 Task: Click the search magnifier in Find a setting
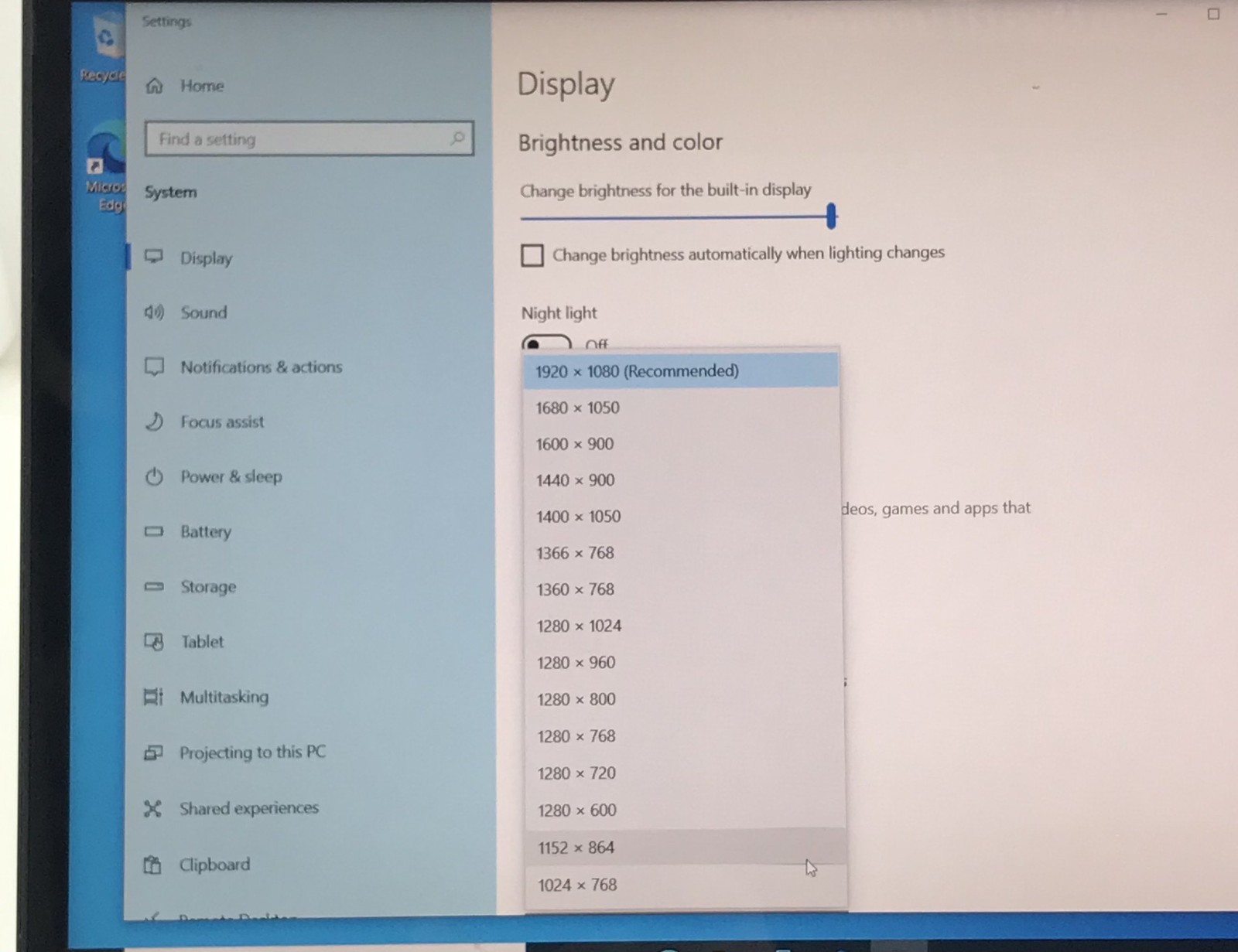pos(457,138)
